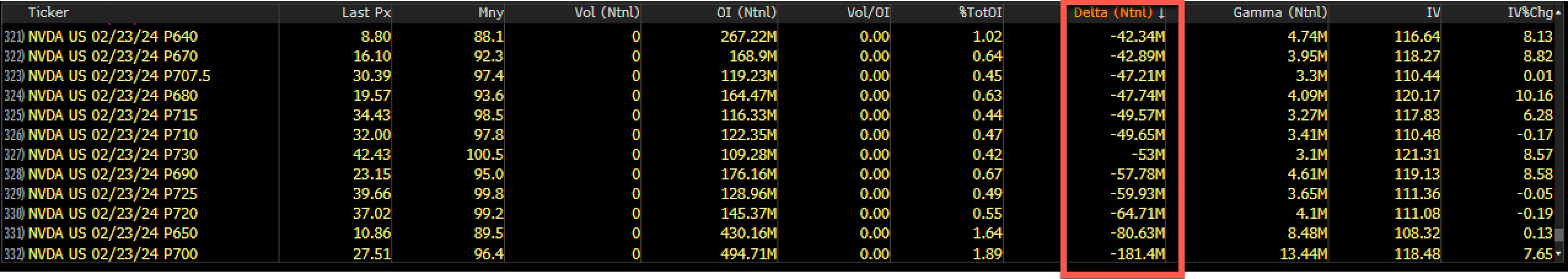Sort by the Last Px column header
1568x279 pixels.
point(366,12)
